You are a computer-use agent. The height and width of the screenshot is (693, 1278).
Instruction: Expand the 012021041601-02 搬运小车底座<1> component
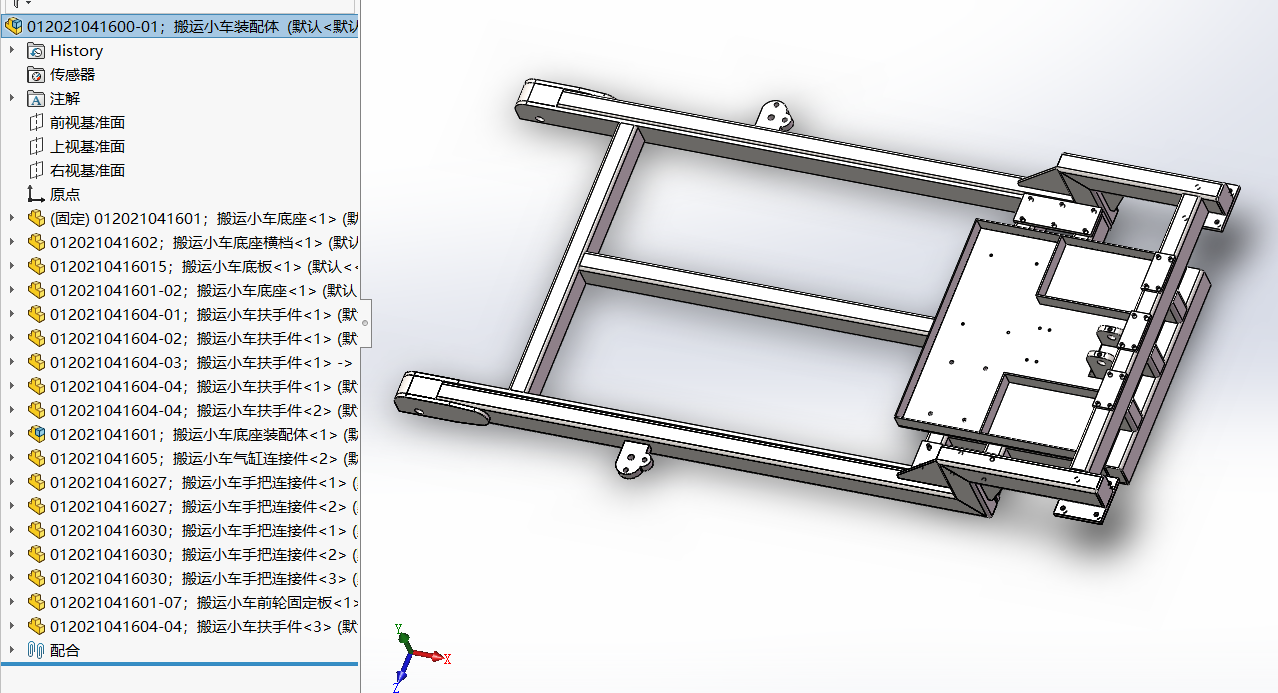[12, 291]
